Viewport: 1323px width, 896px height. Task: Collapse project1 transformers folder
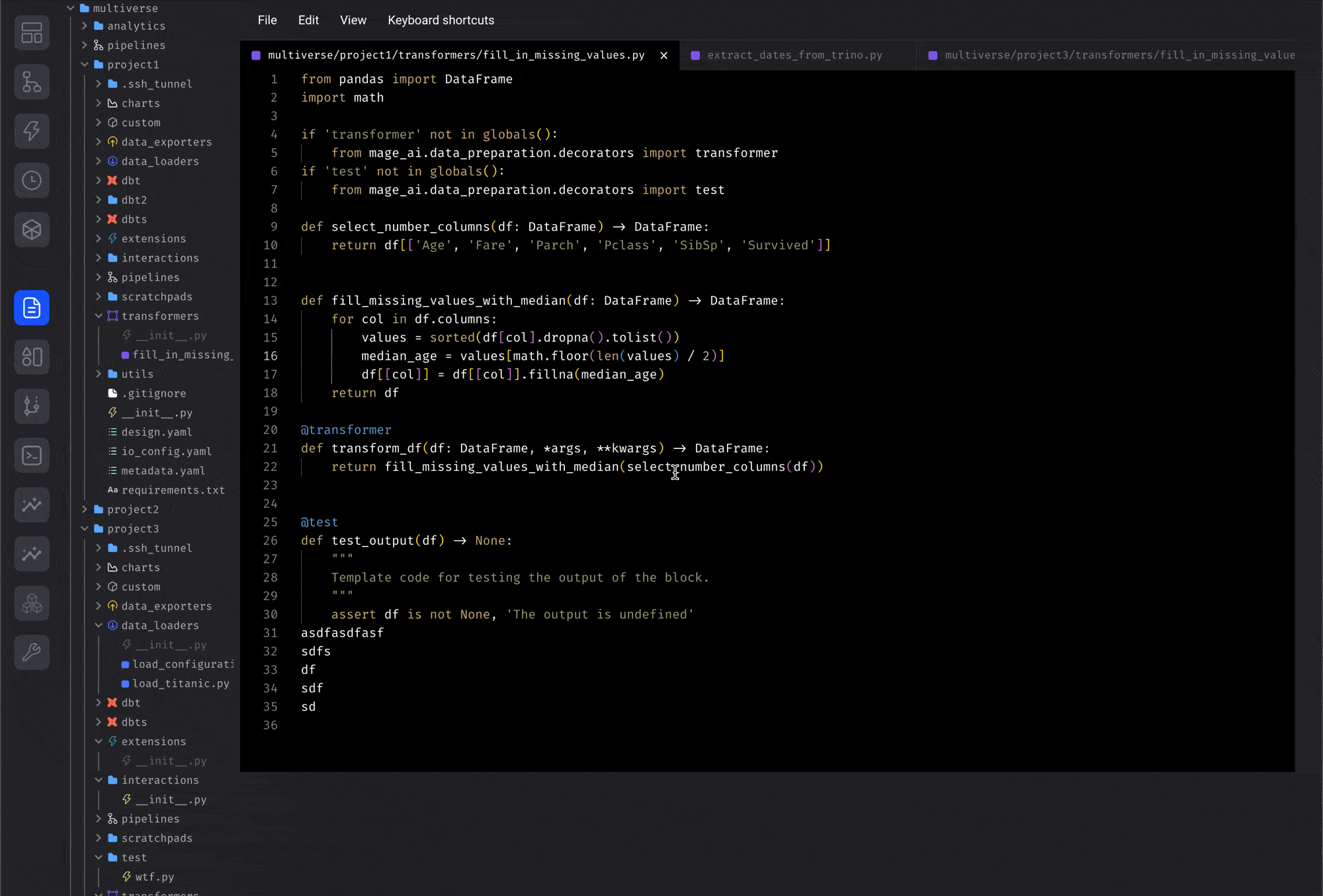coord(99,316)
